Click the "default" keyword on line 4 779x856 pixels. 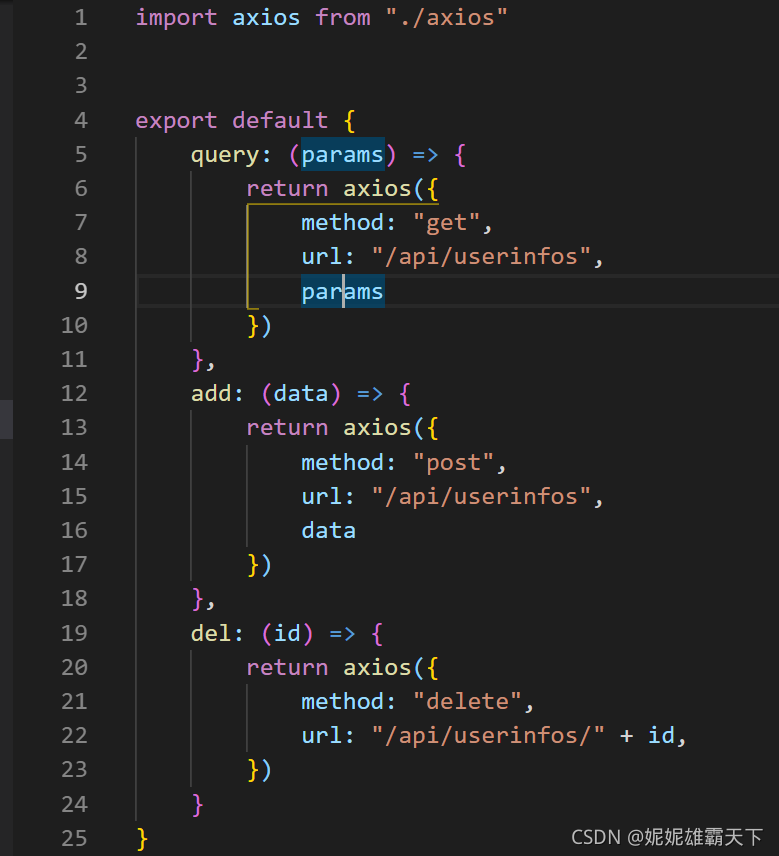coord(280,121)
